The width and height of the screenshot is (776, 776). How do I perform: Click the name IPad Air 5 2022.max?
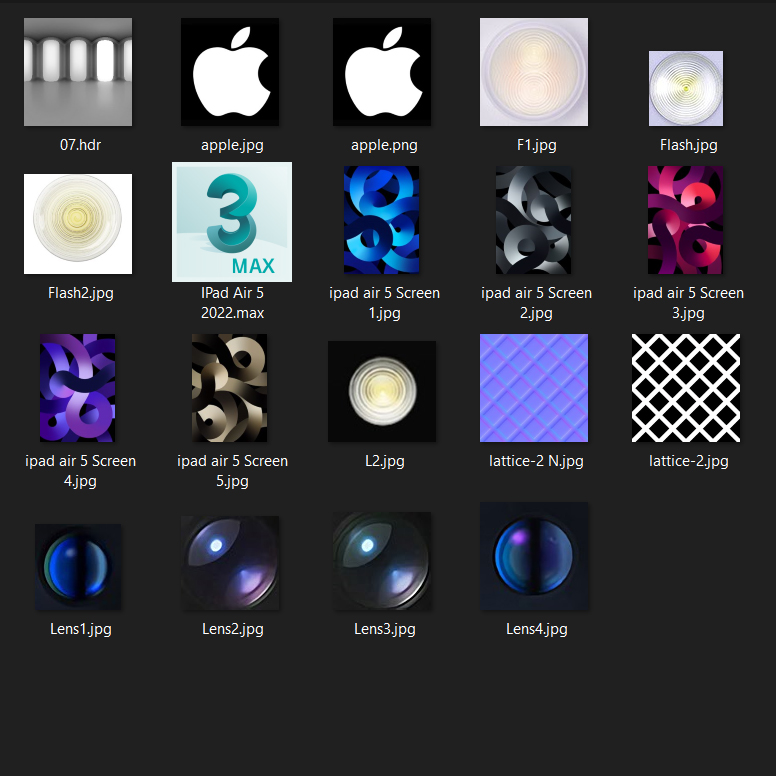coord(232,303)
